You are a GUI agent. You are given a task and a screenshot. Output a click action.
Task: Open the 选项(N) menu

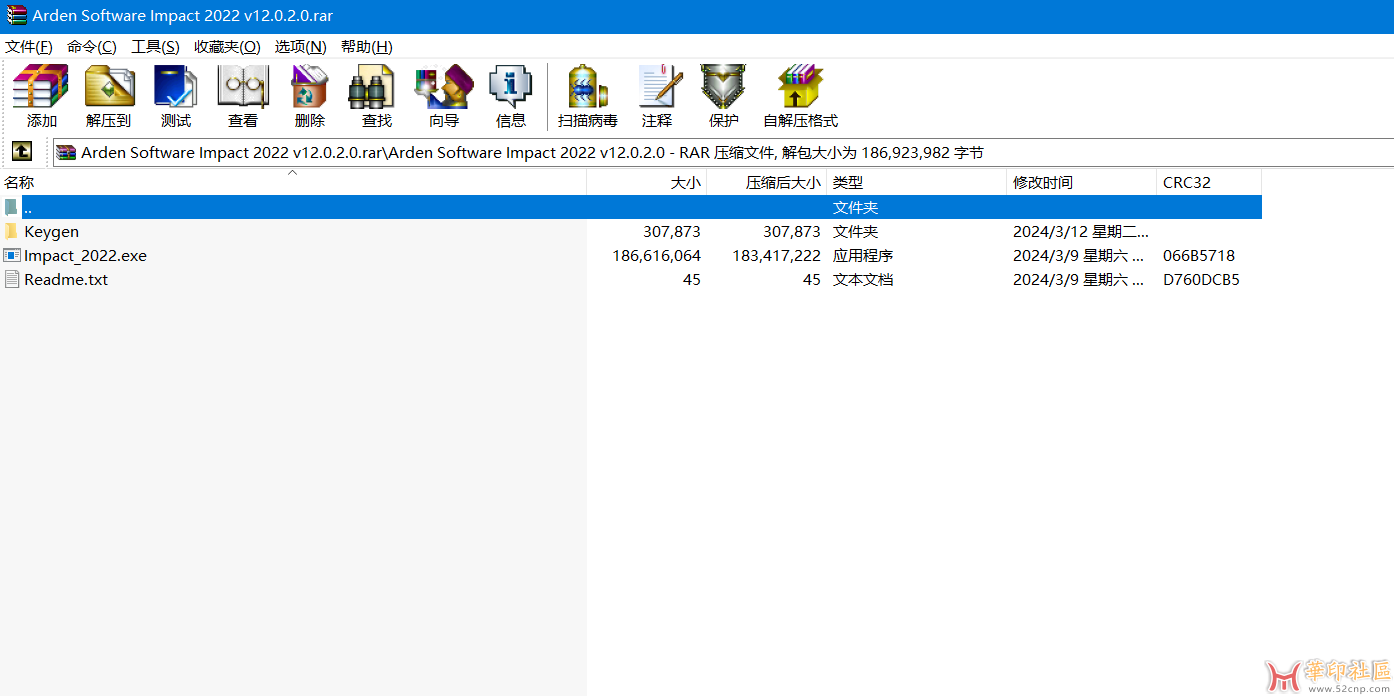301,47
